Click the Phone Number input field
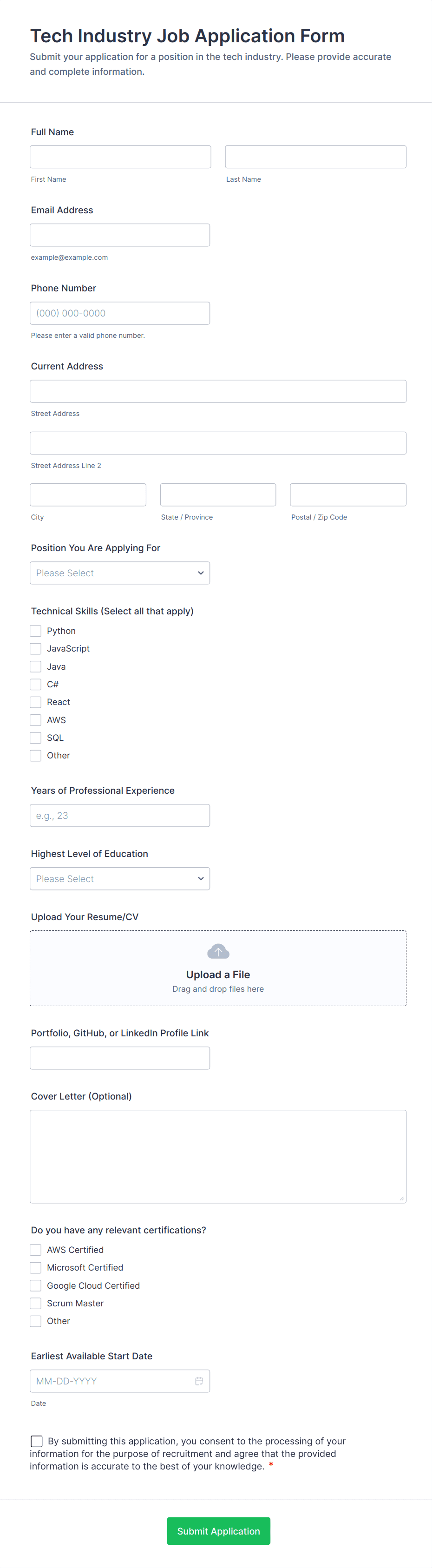Screen dimensions: 432x1568 120,313
